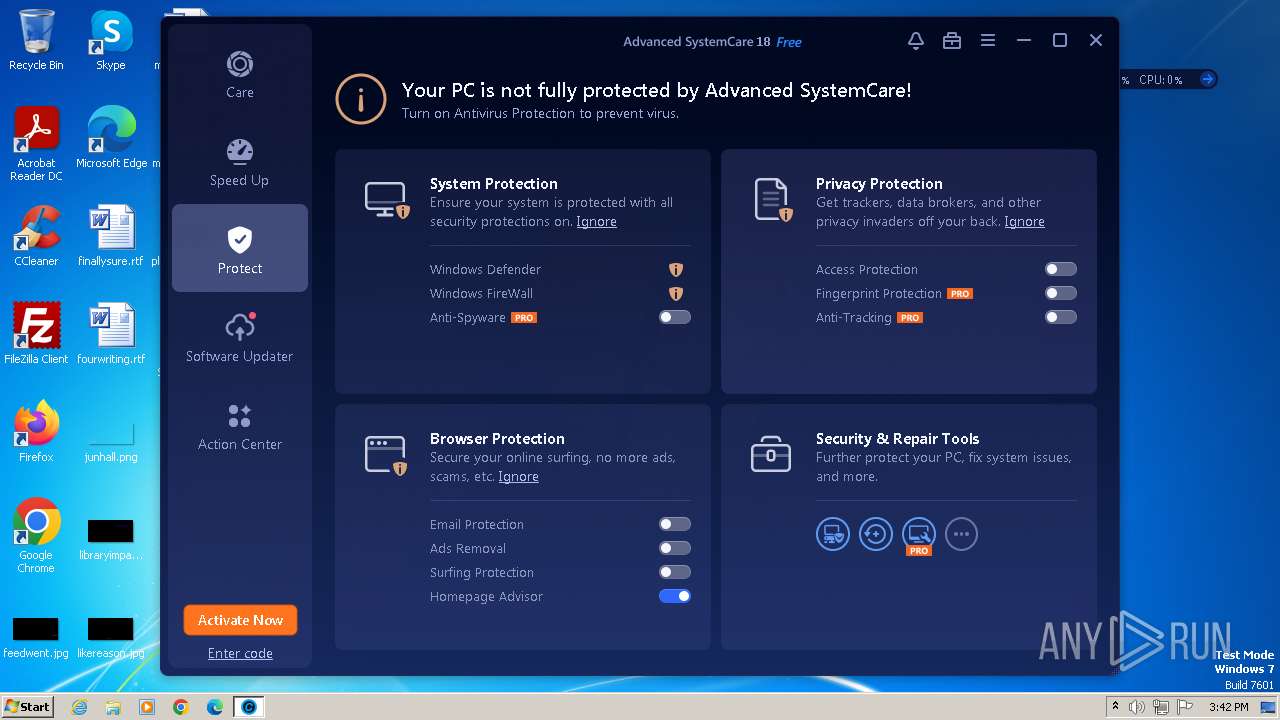This screenshot has width=1280, height=720.
Task: Open the Skype desktop shortcut
Action: (x=111, y=40)
